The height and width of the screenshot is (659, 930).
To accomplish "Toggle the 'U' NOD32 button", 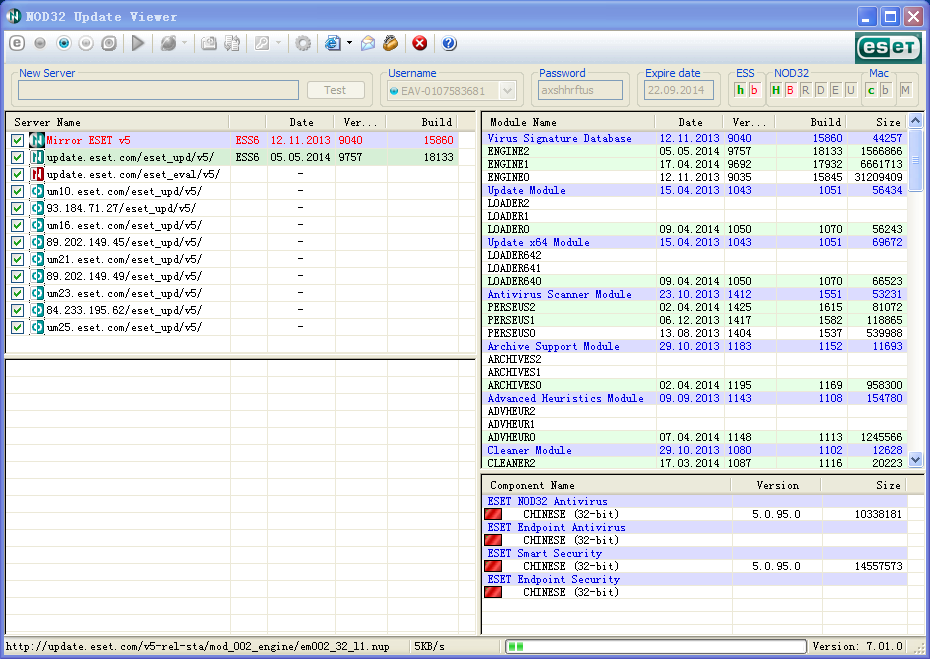I will pyautogui.click(x=851, y=90).
